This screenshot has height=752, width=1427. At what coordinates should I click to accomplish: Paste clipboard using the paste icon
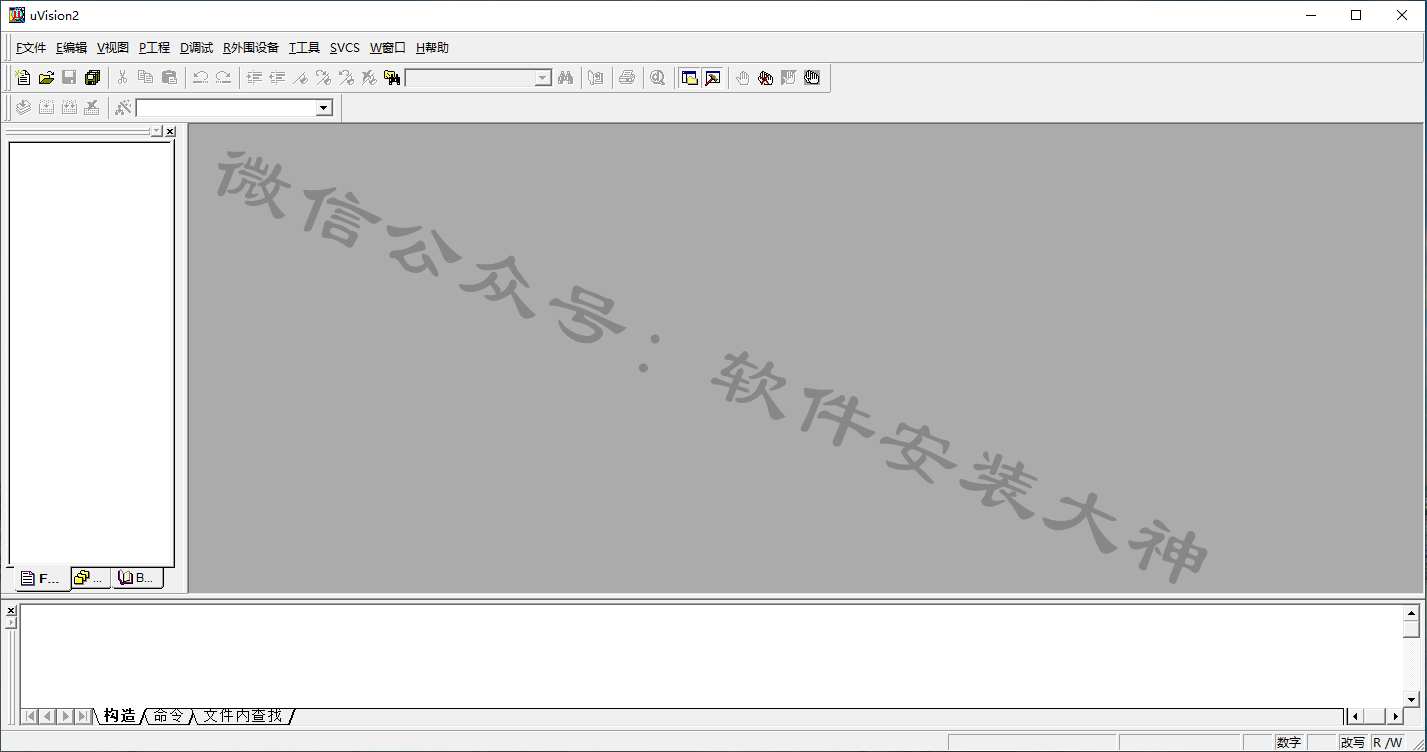169,77
